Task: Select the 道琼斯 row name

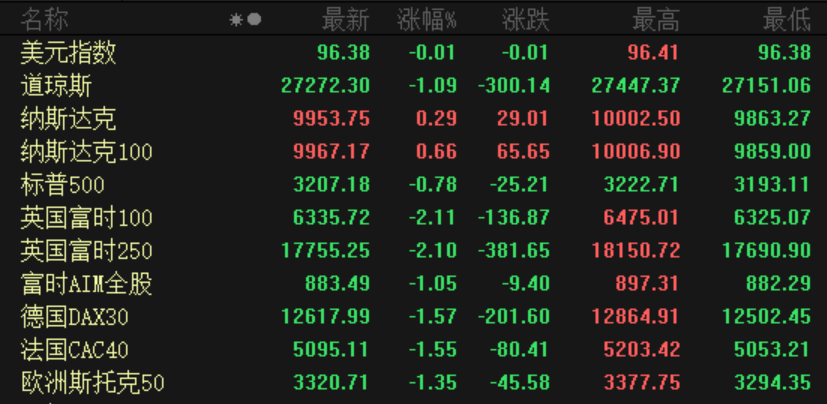Action: point(56,86)
